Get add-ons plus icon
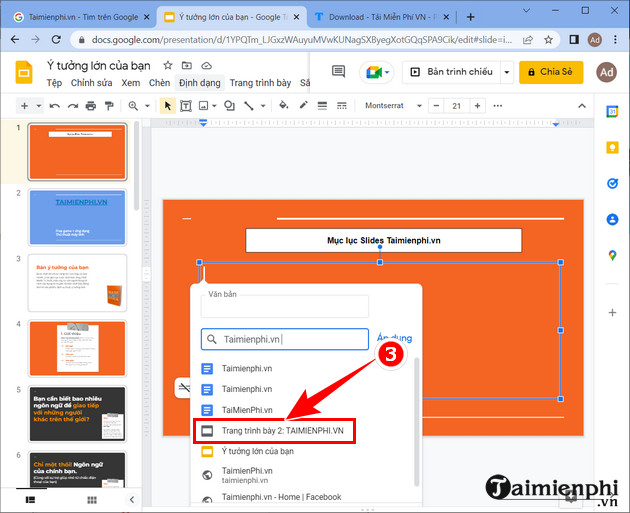The image size is (630, 513). pyautogui.click(x=612, y=313)
